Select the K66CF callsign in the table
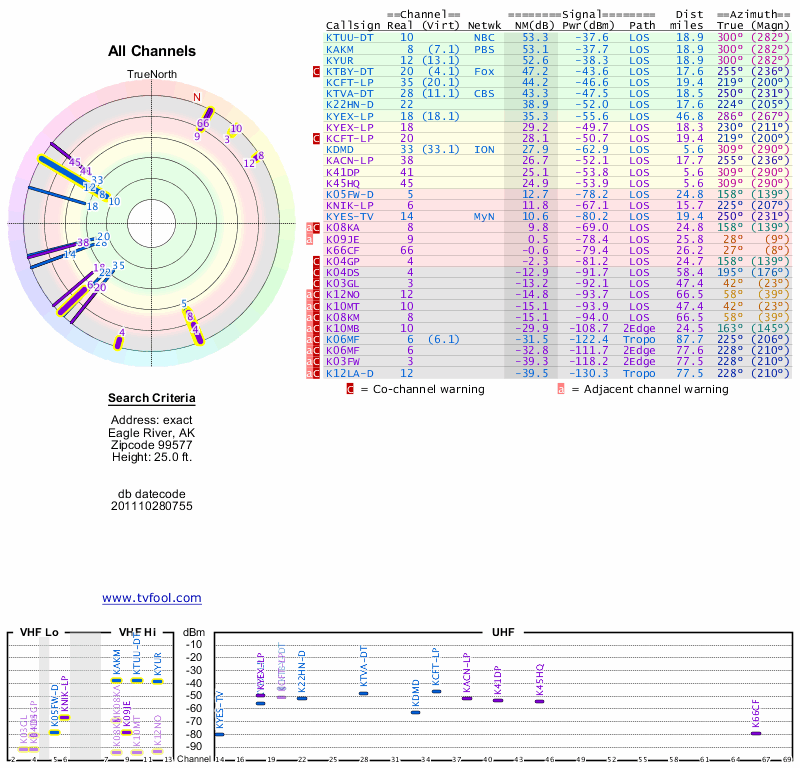This screenshot has width=800, height=768. [343, 250]
